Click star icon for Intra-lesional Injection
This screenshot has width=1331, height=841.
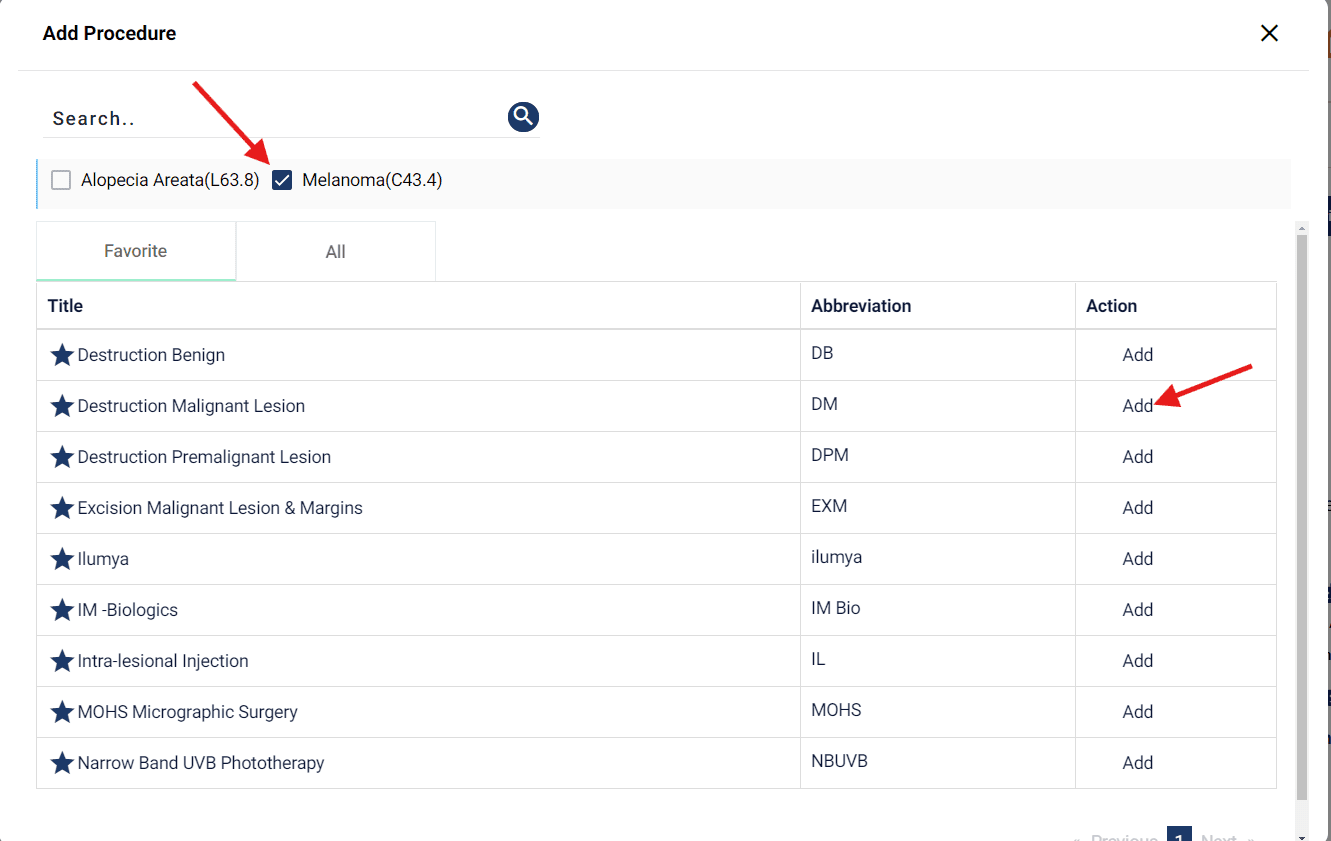coord(62,661)
